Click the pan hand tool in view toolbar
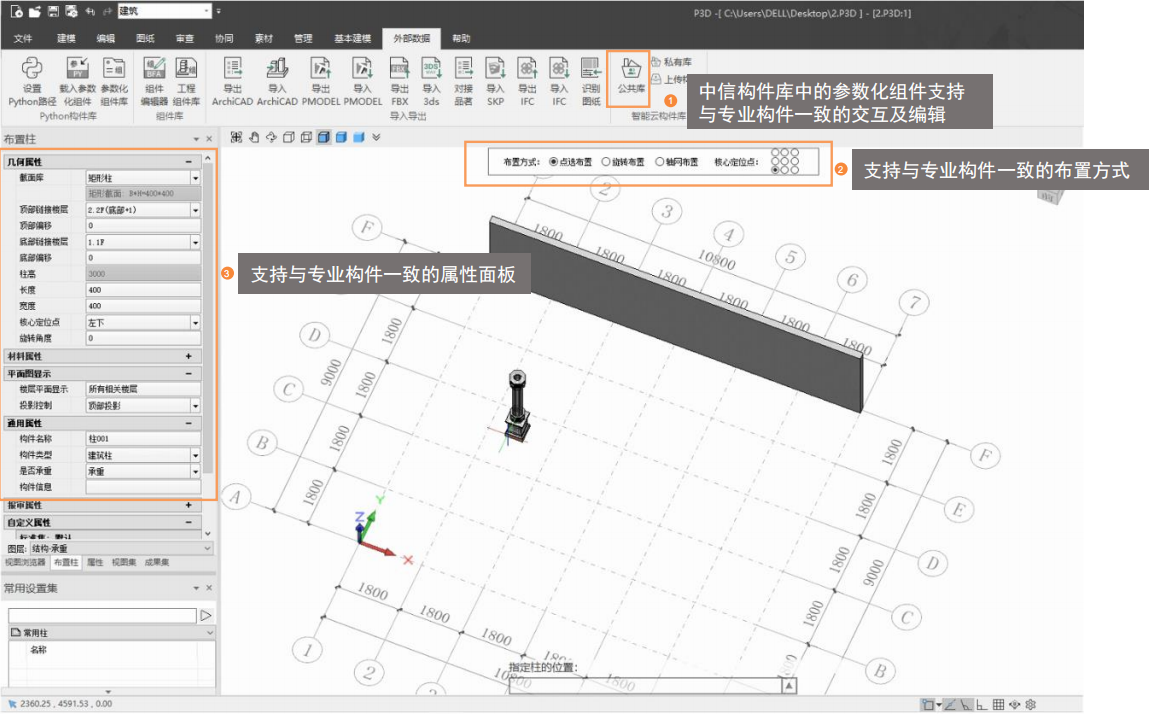Image resolution: width=1159 pixels, height=714 pixels. (254, 137)
